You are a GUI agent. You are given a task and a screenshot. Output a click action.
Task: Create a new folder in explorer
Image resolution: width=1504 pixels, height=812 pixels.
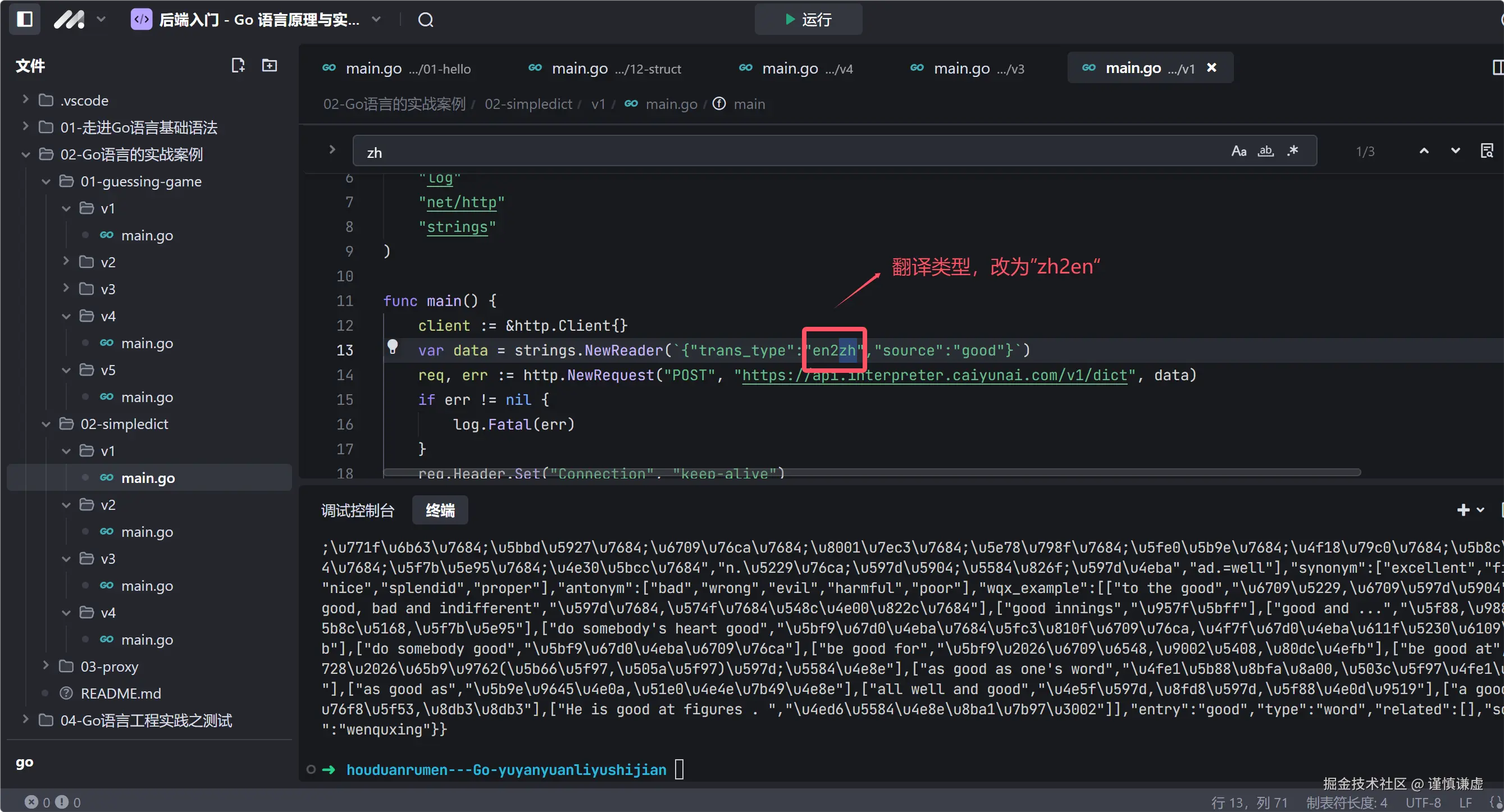[269, 65]
